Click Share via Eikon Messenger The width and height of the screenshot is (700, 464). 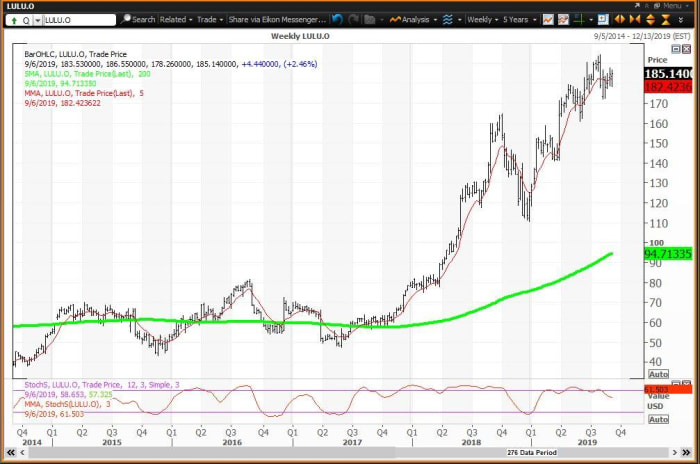277,19
